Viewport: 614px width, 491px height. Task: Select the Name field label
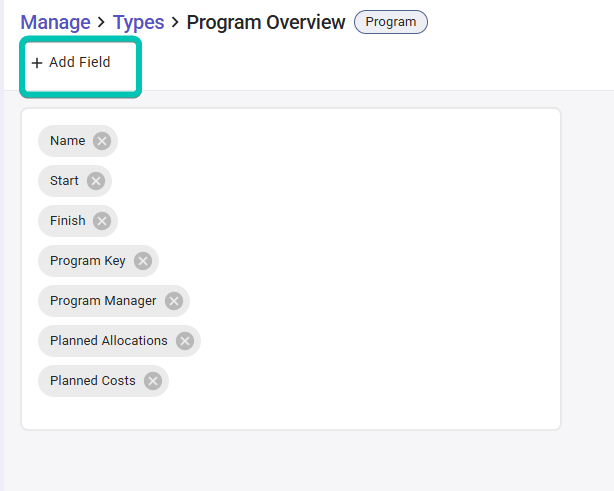pos(68,141)
